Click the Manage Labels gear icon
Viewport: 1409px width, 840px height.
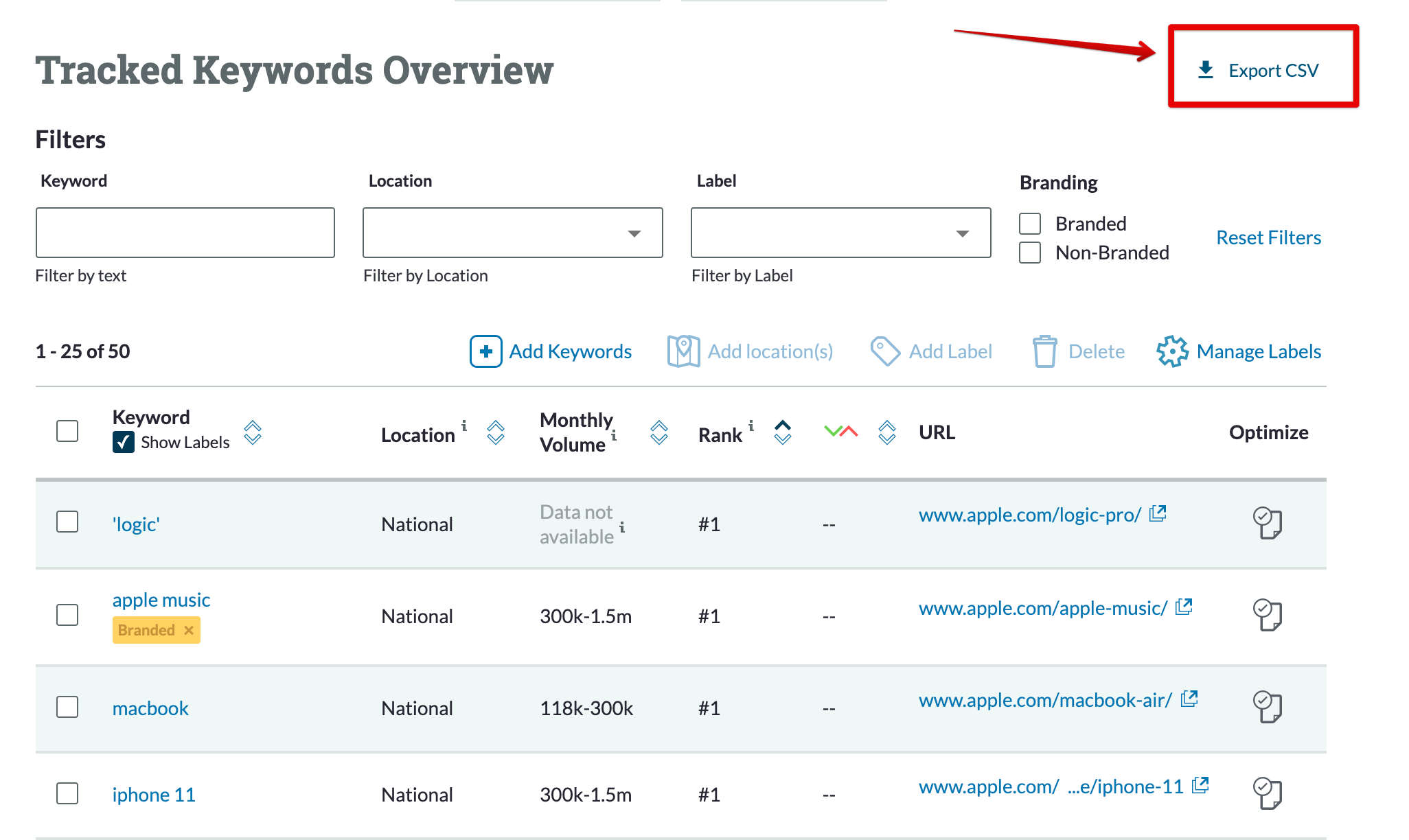1172,351
